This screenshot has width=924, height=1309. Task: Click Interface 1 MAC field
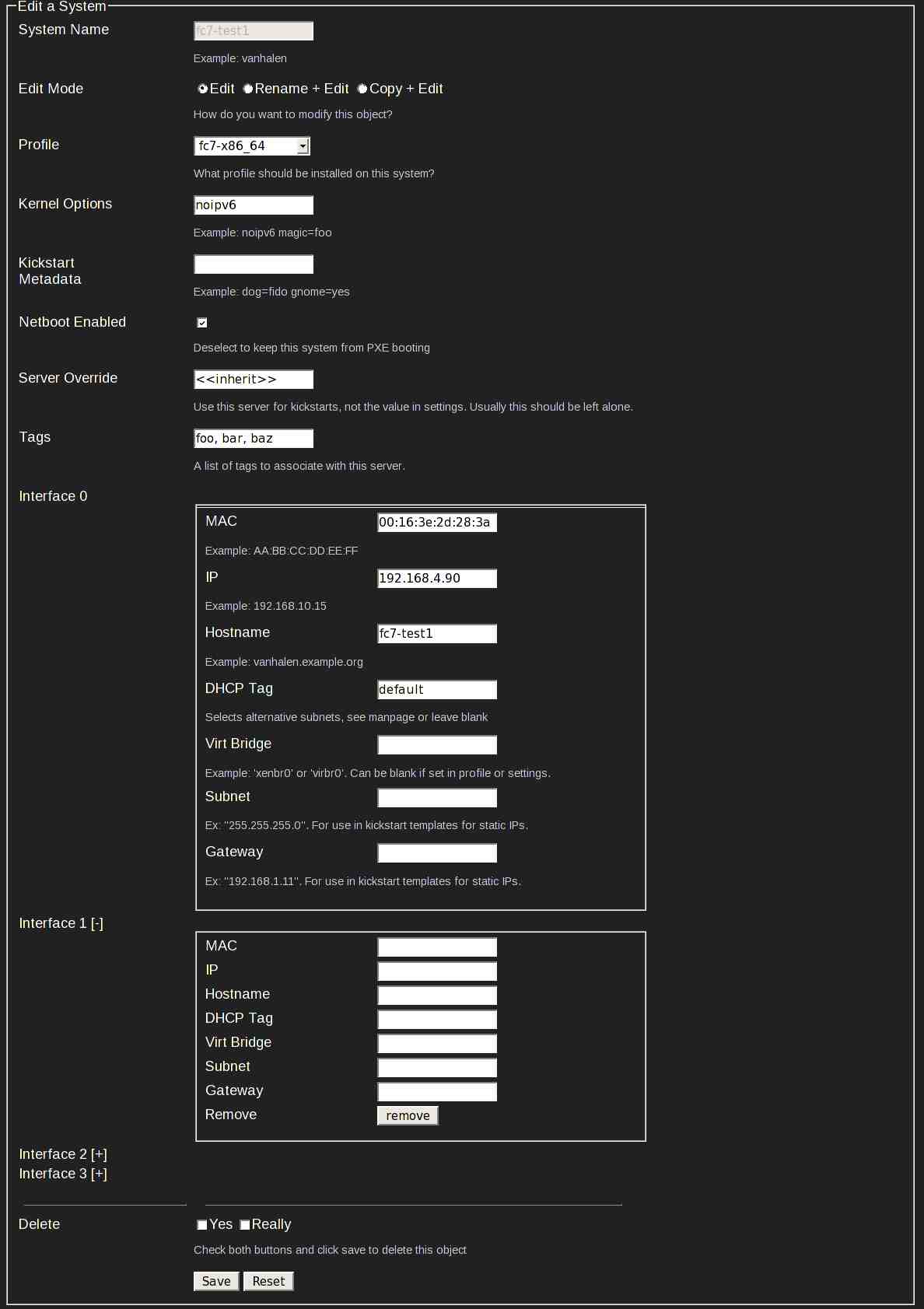point(437,947)
